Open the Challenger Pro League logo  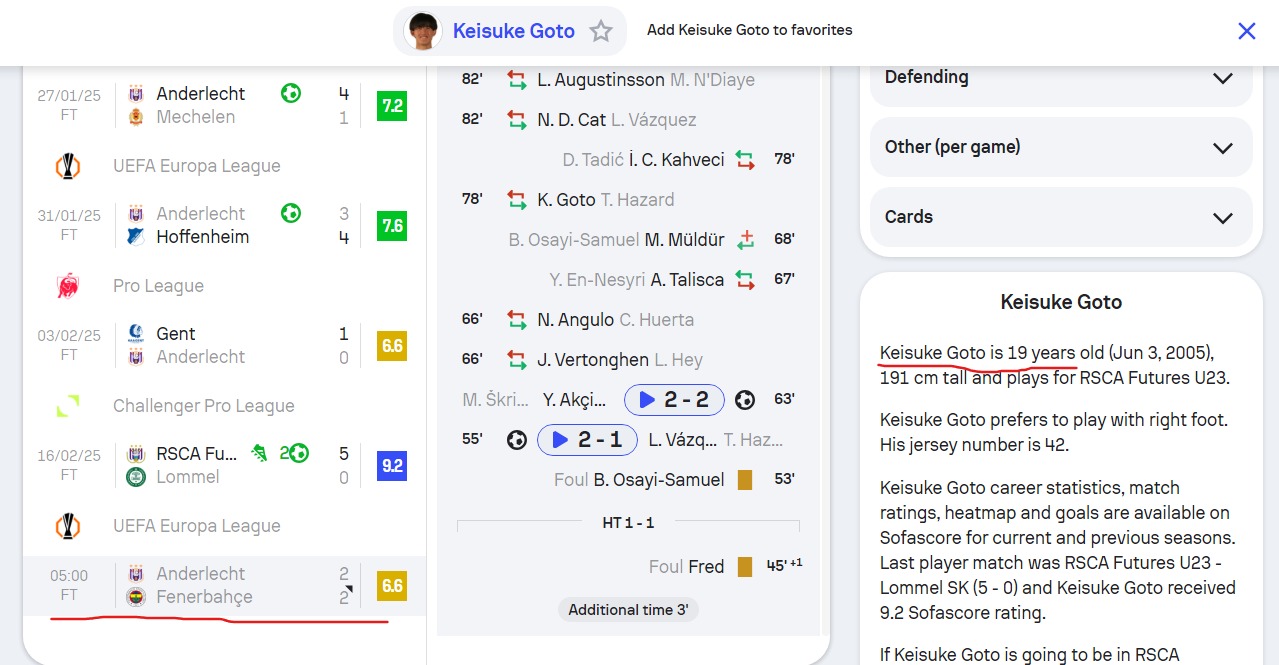(67, 406)
